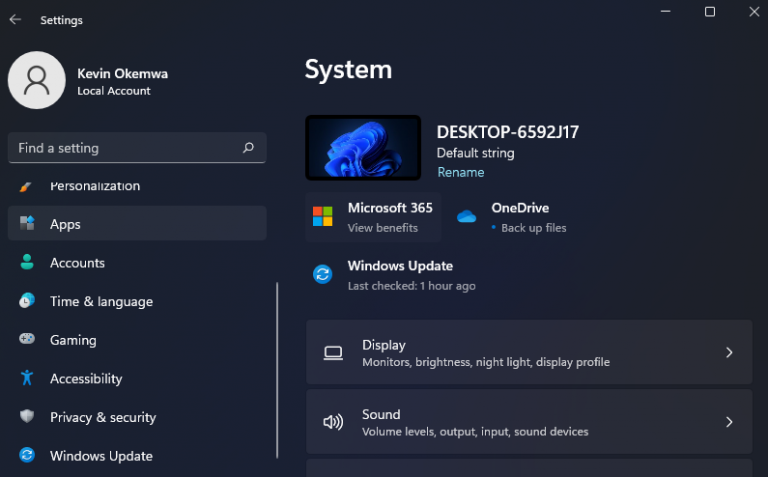Screen dimensions: 768x477
Task: Click the Default string text
Action: pos(475,153)
